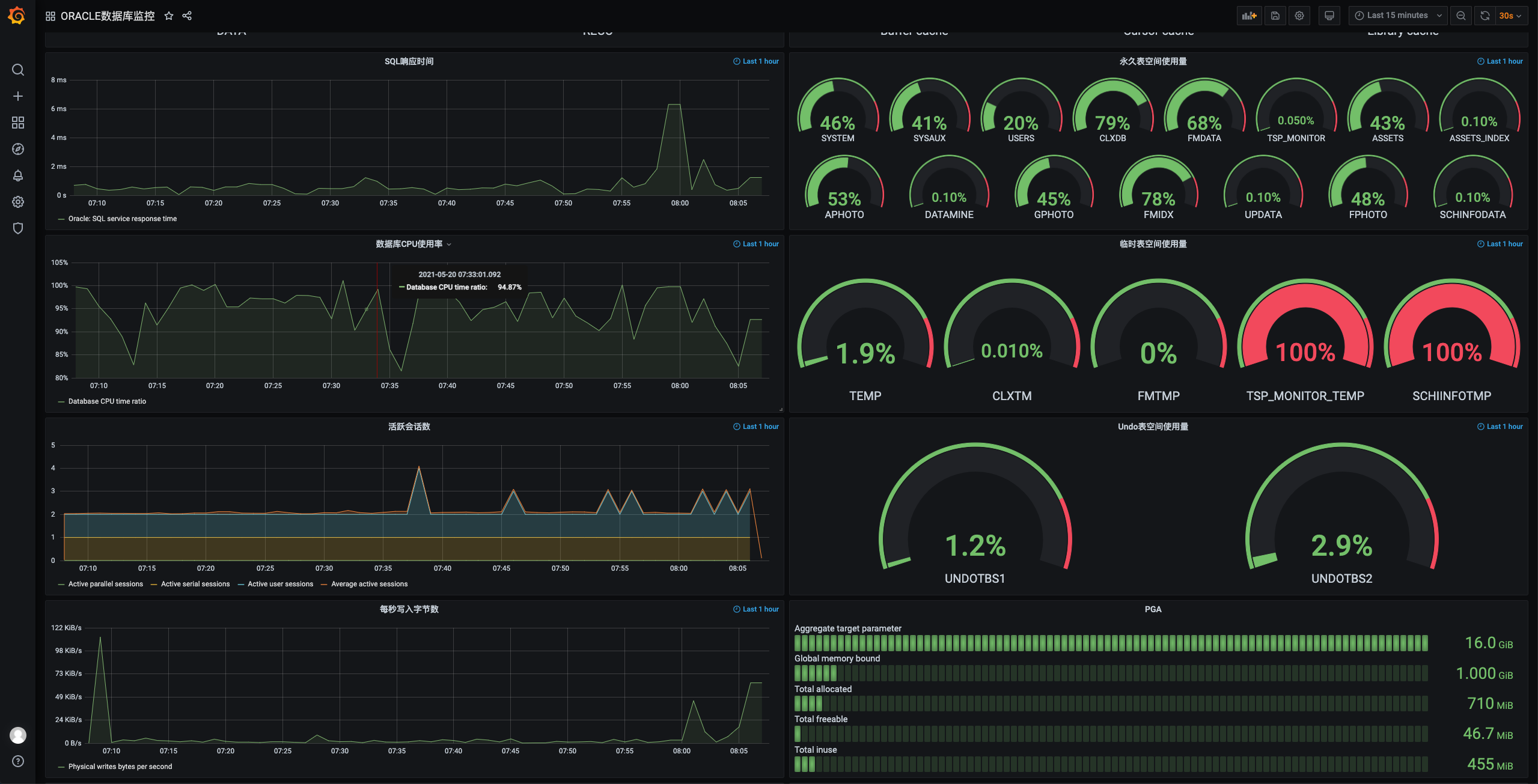Screen dimensions: 1538x784
Task: Save the dashboard with the floppy icon
Action: click(1275, 16)
